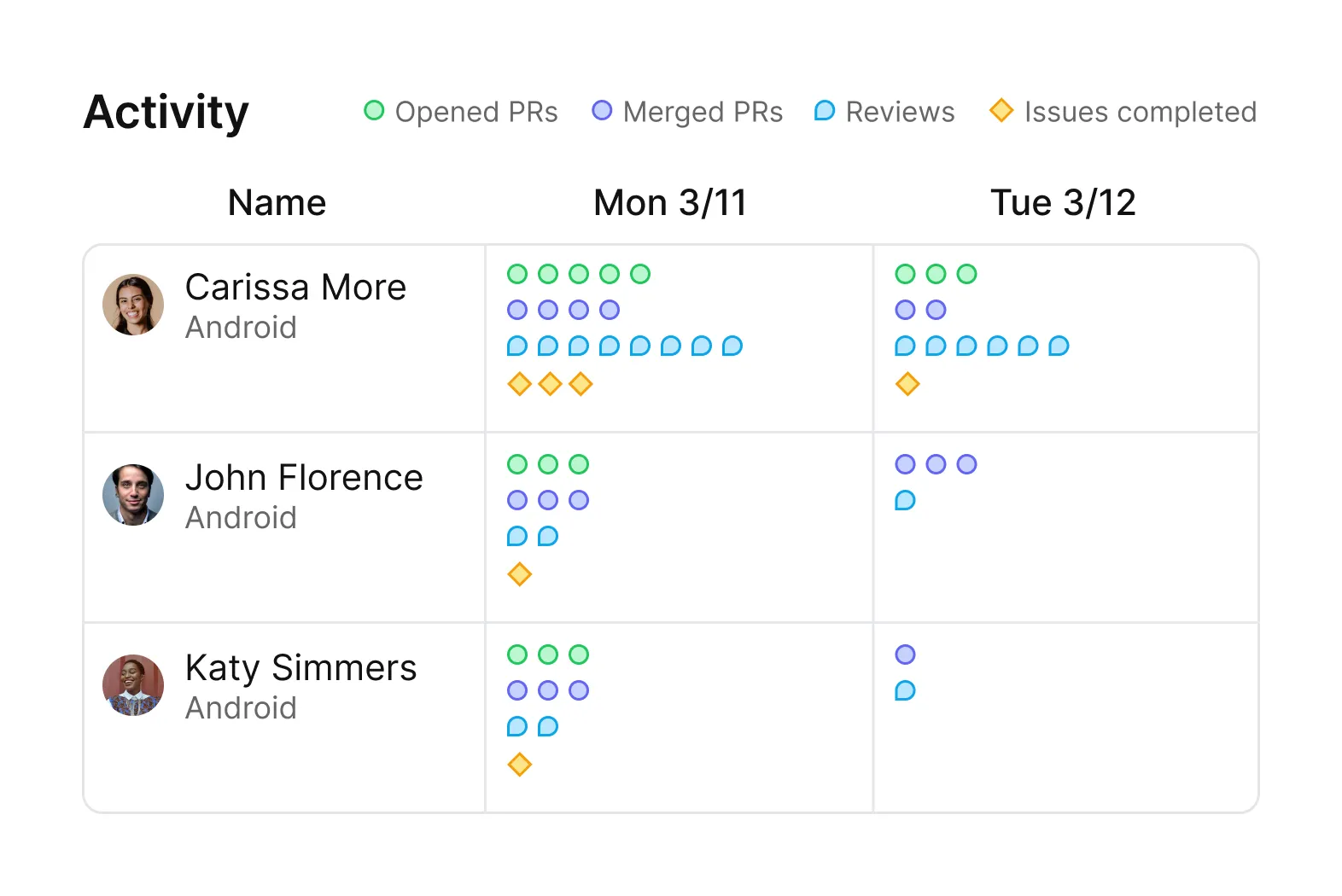Click Carissa's single issue diamond on Tuesday
This screenshot has width=1342, height=896.
[907, 384]
